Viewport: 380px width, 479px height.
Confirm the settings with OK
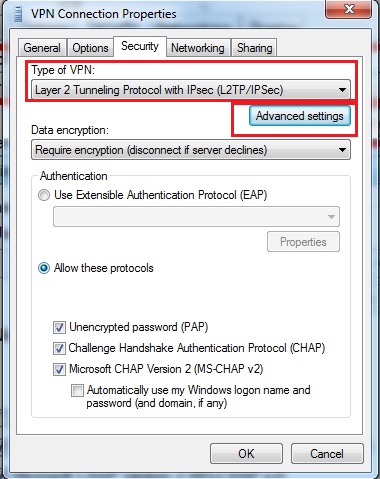click(246, 454)
